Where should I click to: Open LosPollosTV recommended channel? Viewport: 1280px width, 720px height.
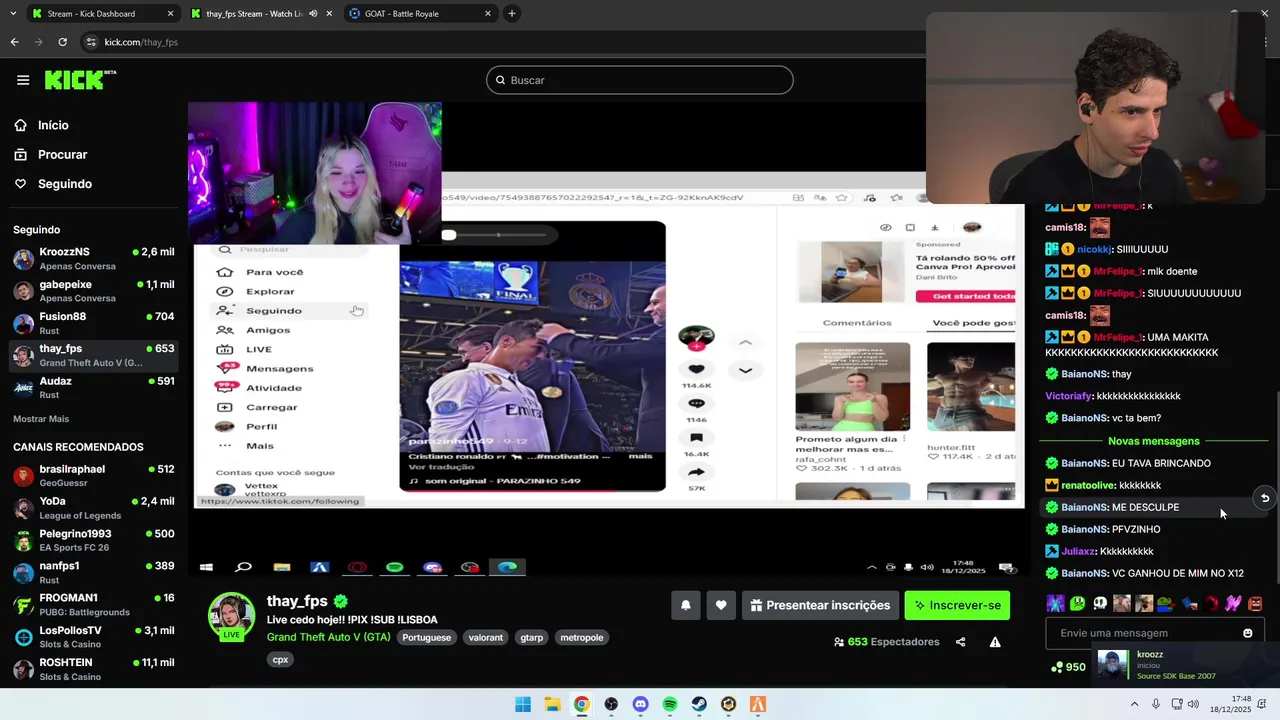click(x=94, y=637)
